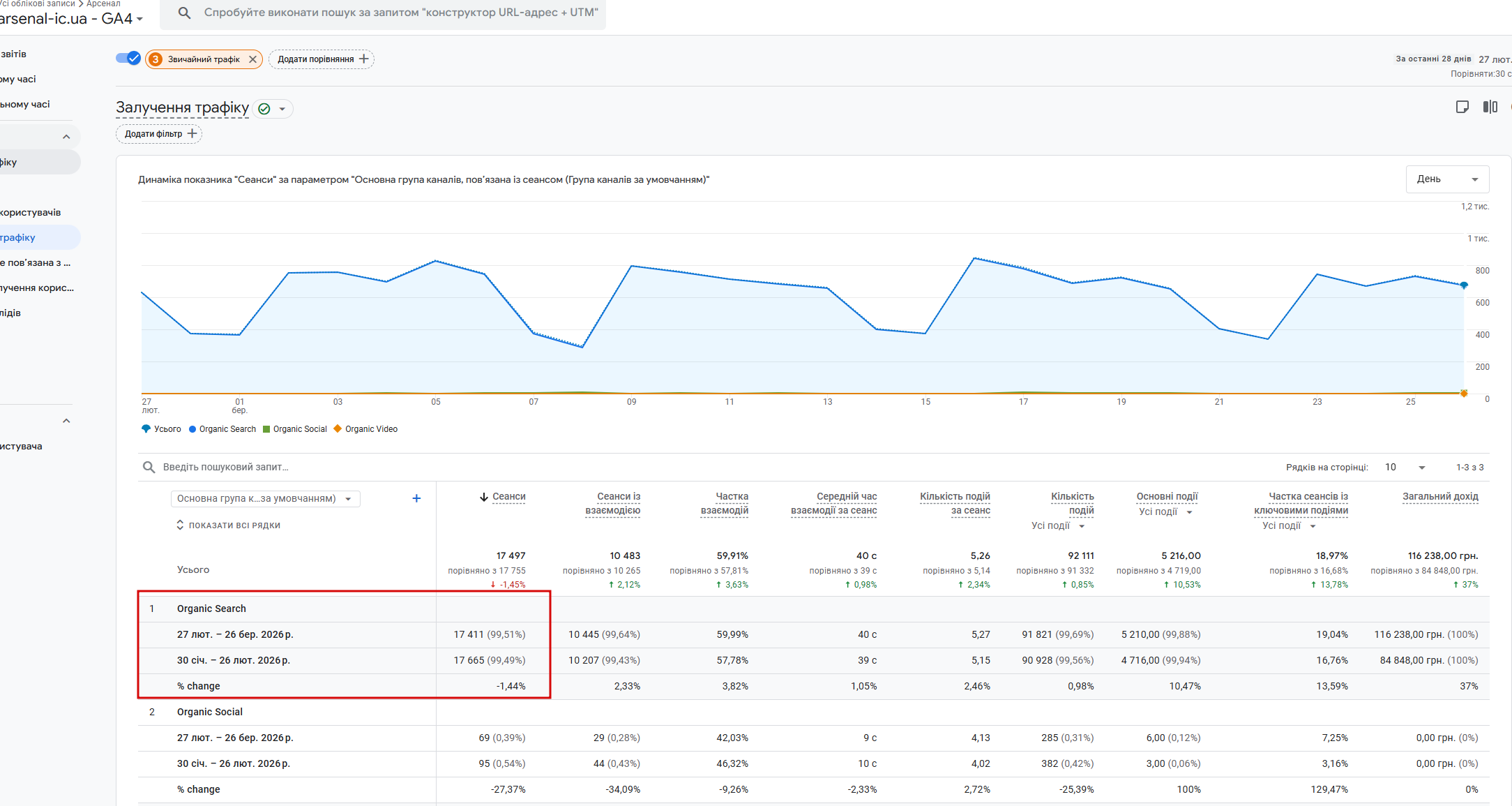Viewport: 1512px width, 806px height.
Task: Open the 'arsenal-ic.ua - GA4' property selector
Action: 70,19
